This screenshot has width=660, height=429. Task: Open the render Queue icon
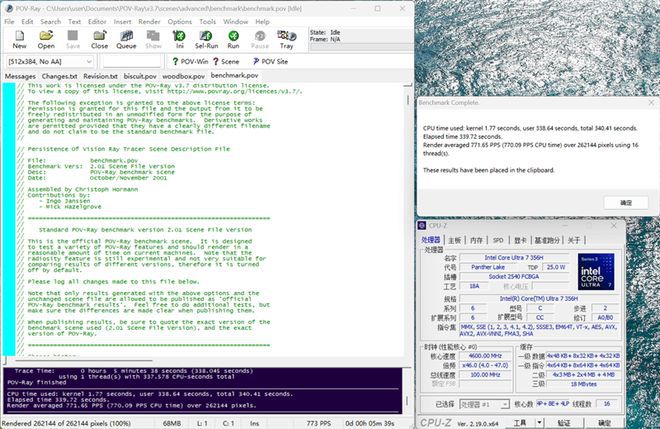point(126,40)
